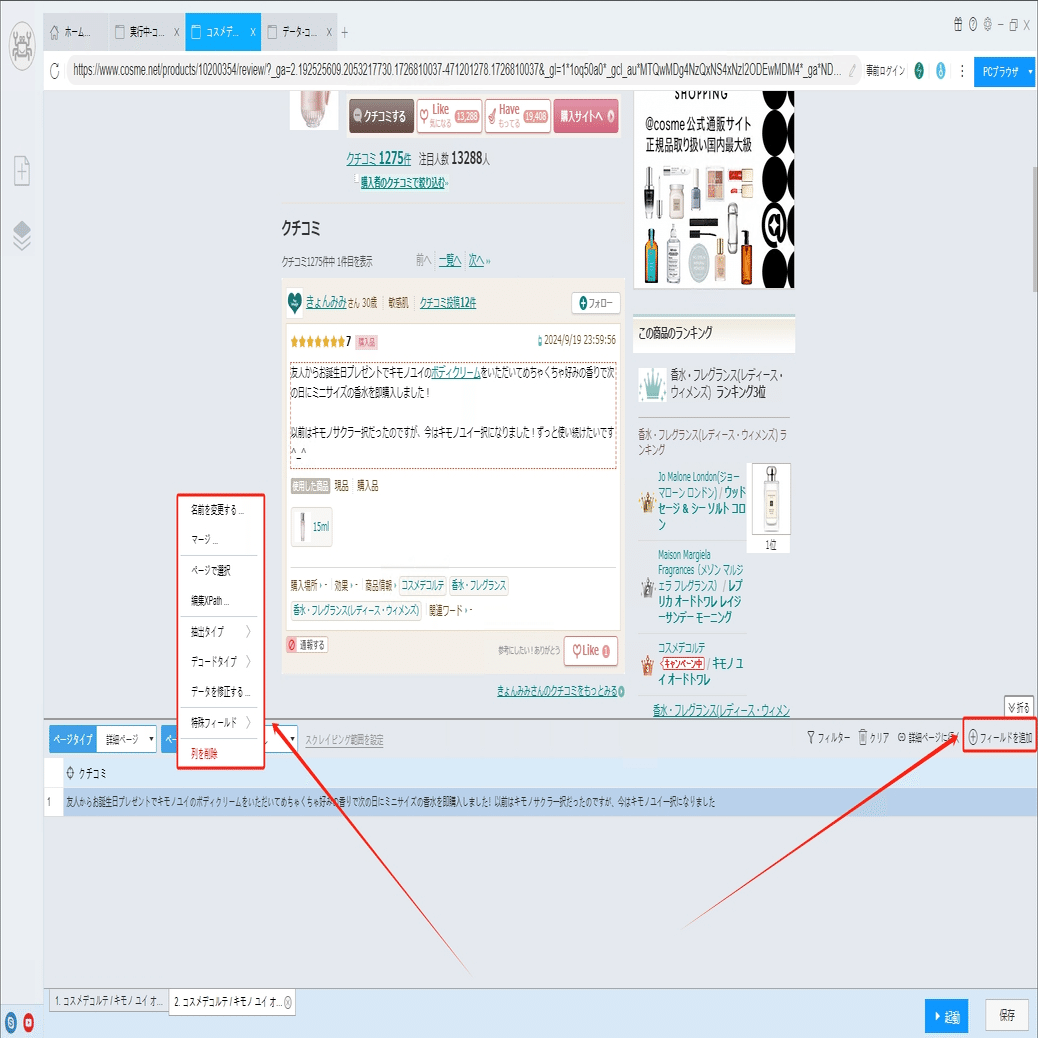Open the help question mark icon

pos(973,24)
